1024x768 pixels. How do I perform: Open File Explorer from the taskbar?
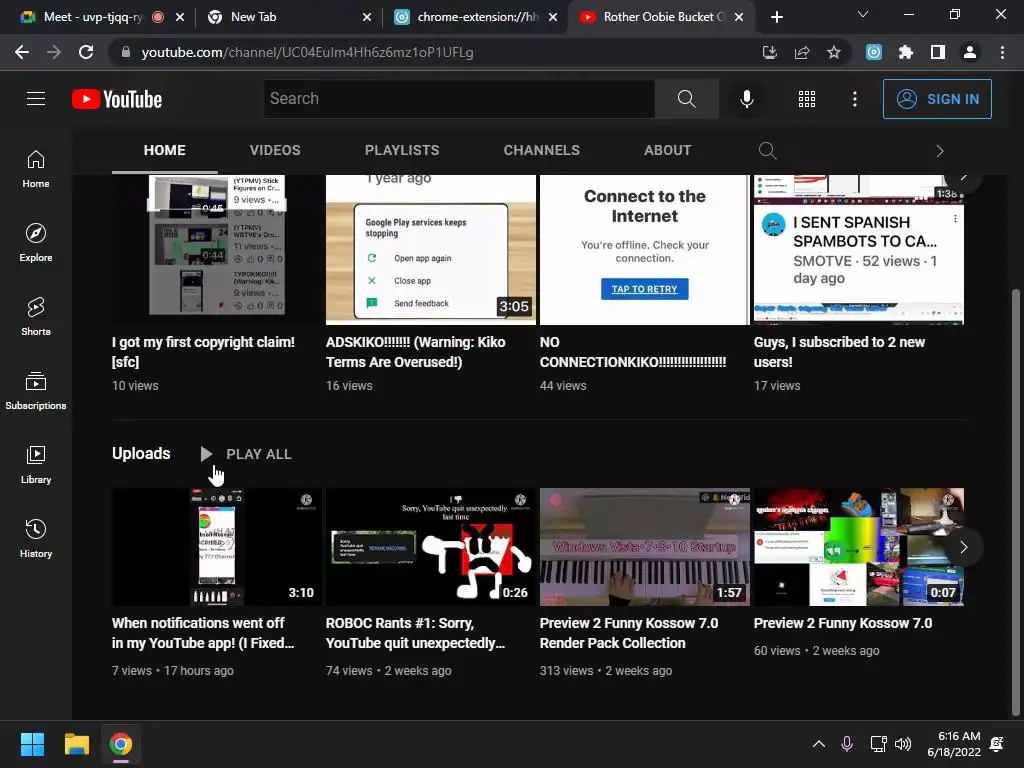[x=76, y=744]
